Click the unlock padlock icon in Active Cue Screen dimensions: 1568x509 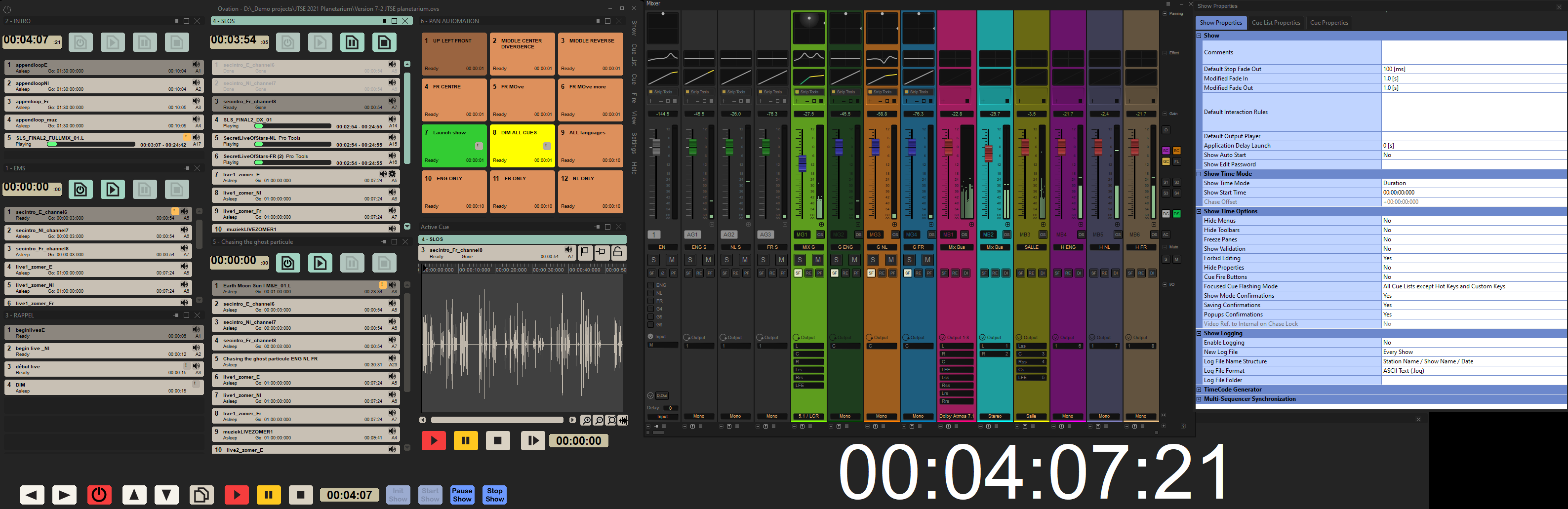(617, 252)
